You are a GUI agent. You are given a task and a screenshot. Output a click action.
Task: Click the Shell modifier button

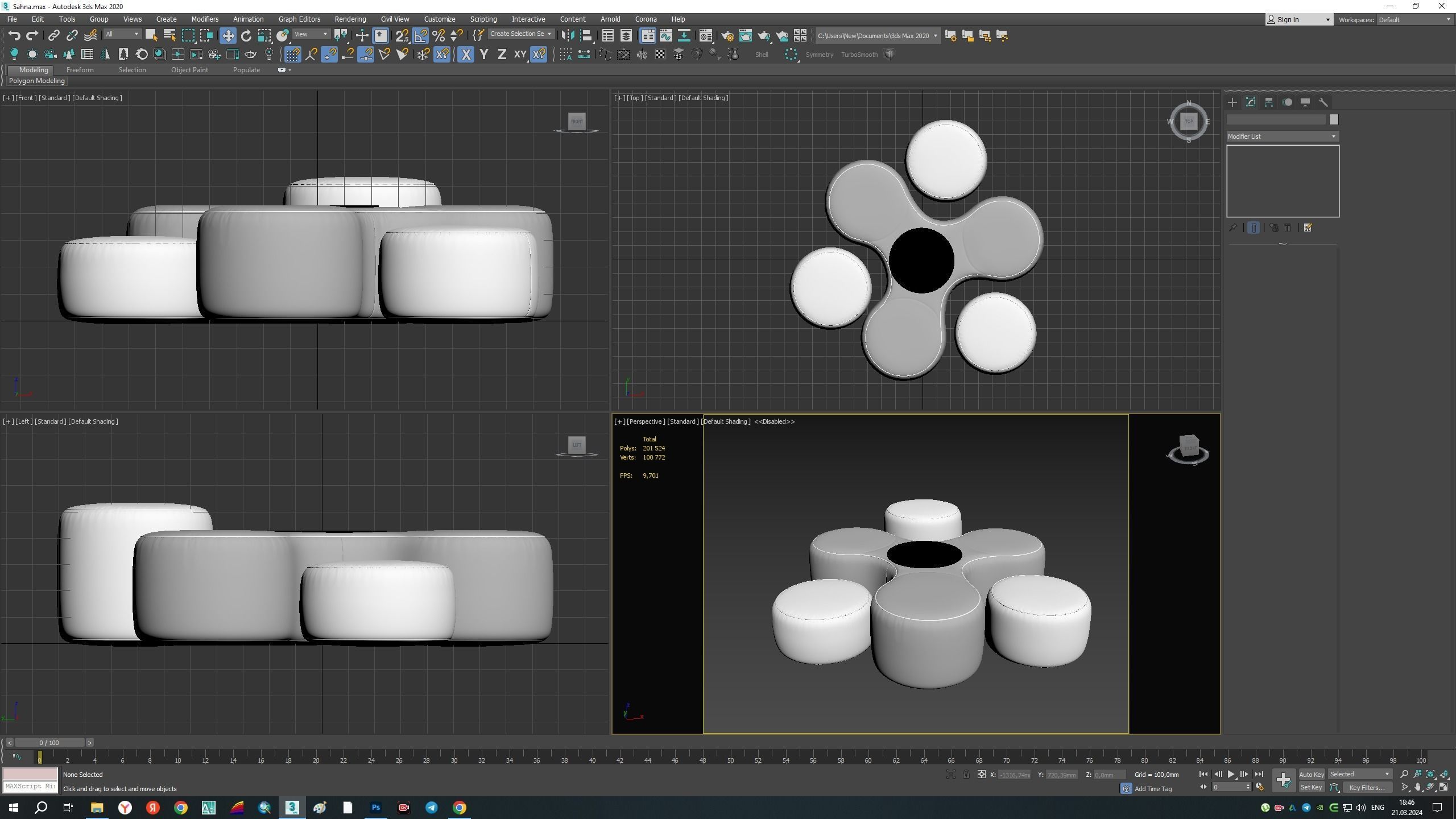coord(761,55)
